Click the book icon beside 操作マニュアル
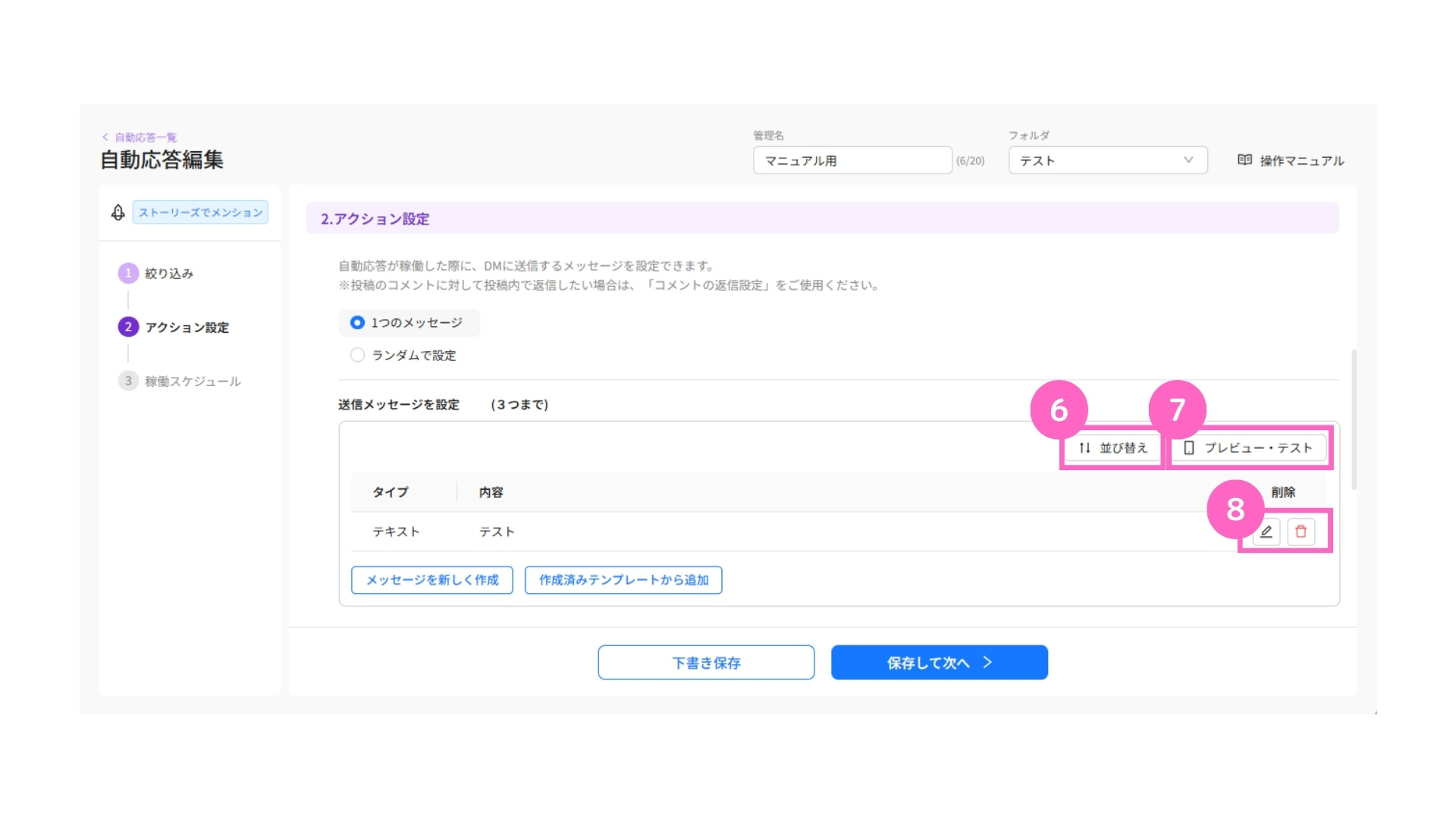Viewport: 1456px width, 819px height. point(1244,160)
